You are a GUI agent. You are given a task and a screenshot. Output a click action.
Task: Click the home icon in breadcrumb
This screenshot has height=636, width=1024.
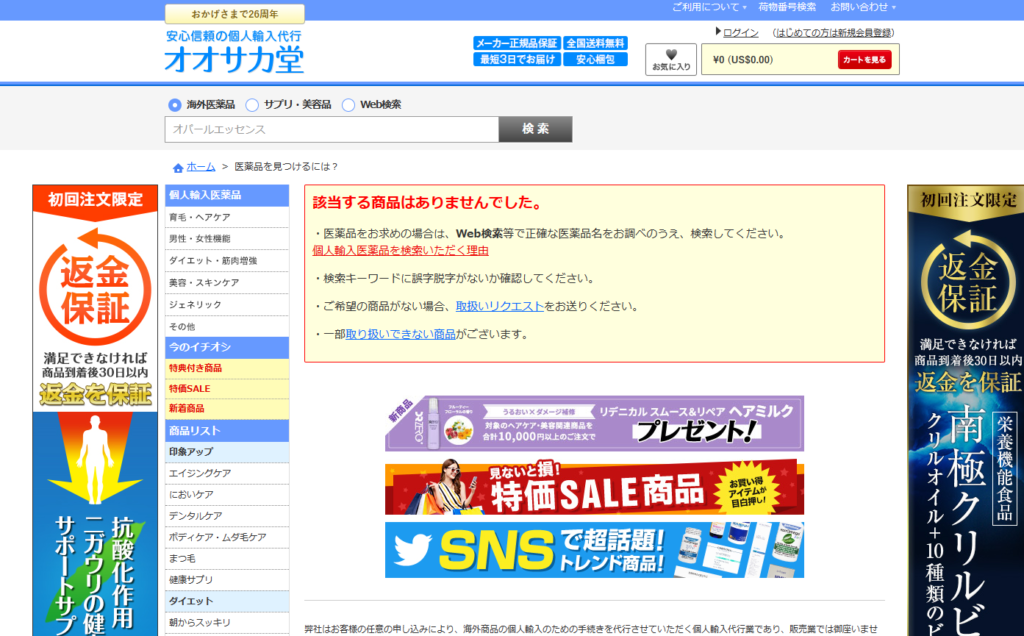click(x=178, y=167)
